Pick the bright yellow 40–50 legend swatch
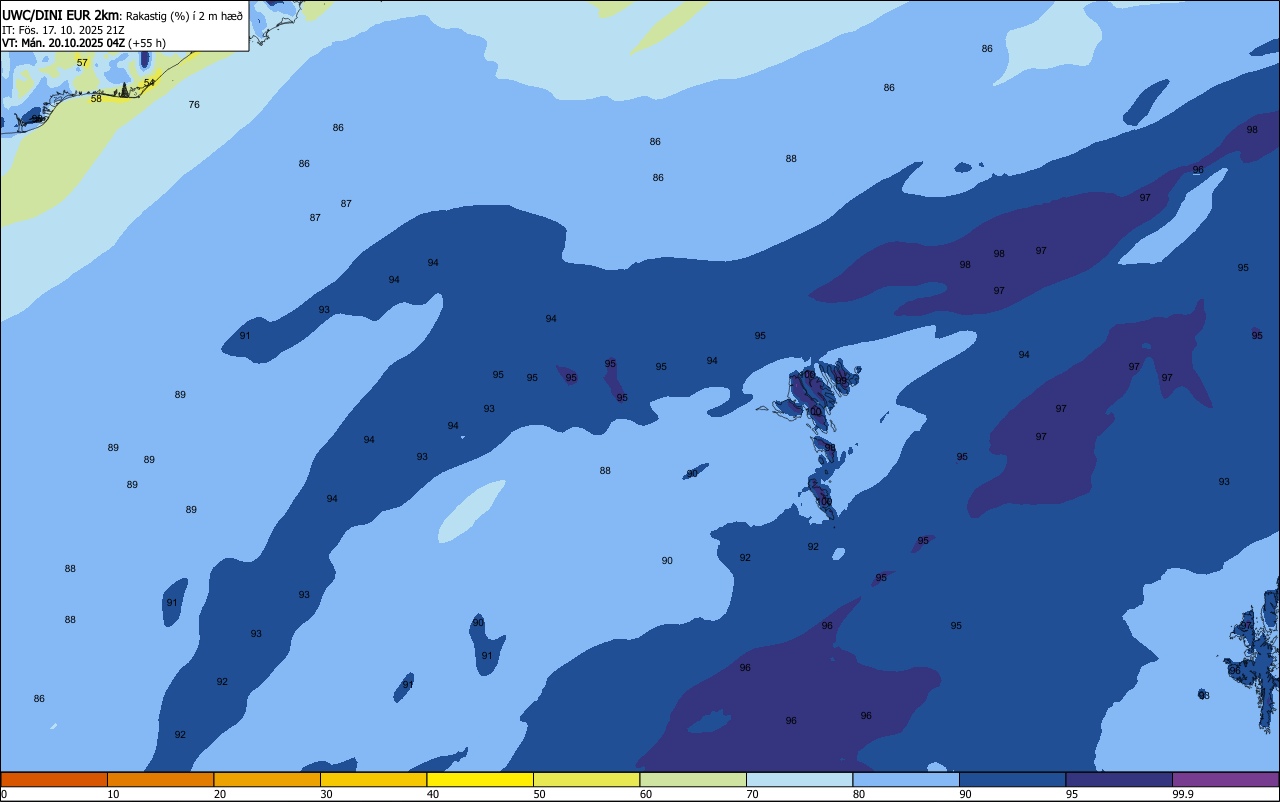The width and height of the screenshot is (1280, 802). [x=480, y=779]
